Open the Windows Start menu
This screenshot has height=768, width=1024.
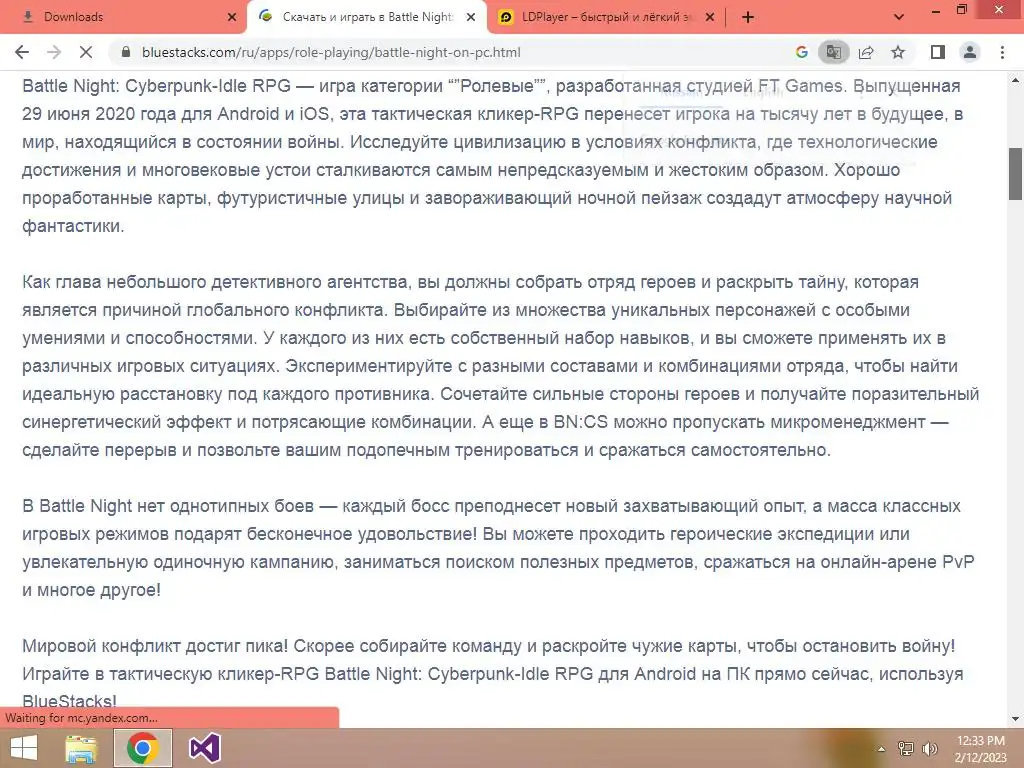24,748
